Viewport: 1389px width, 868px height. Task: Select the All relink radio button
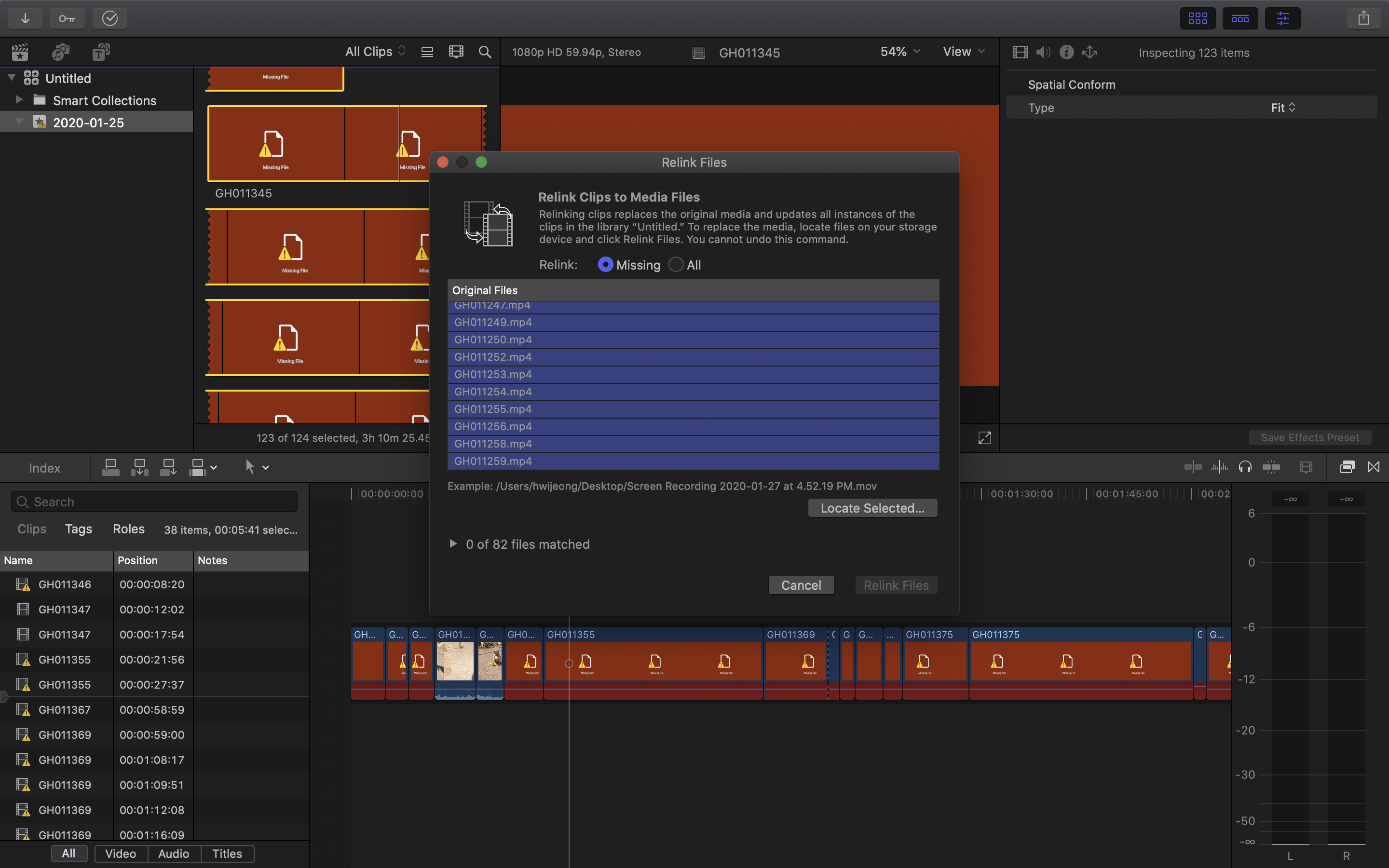676,265
